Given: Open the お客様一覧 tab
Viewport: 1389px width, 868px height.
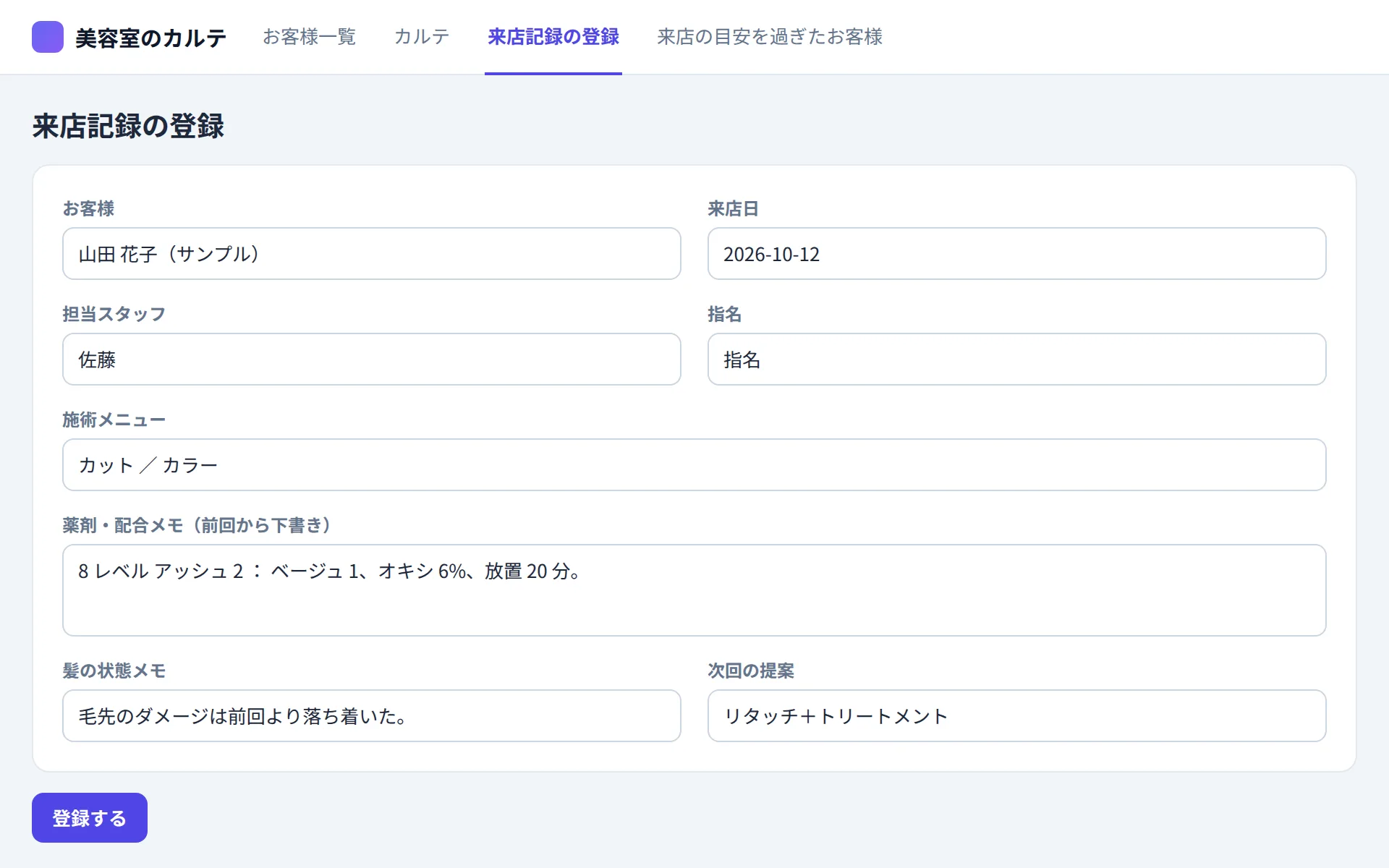Looking at the screenshot, I should [x=309, y=37].
